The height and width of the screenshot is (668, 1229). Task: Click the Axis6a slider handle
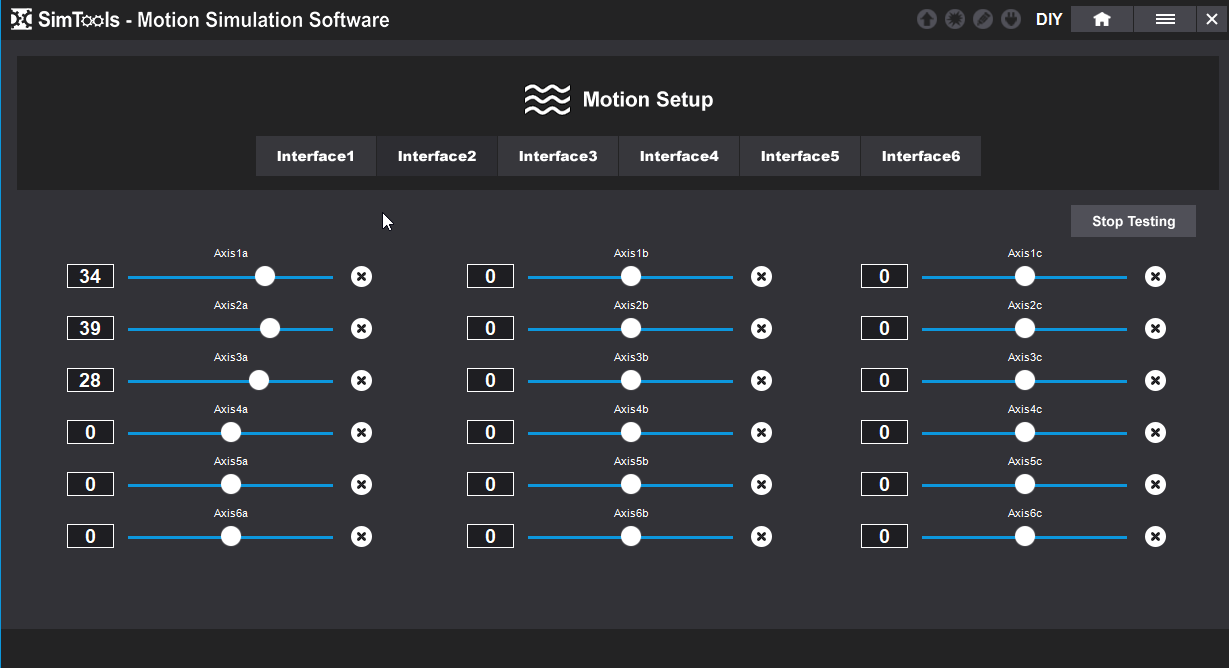coord(231,536)
